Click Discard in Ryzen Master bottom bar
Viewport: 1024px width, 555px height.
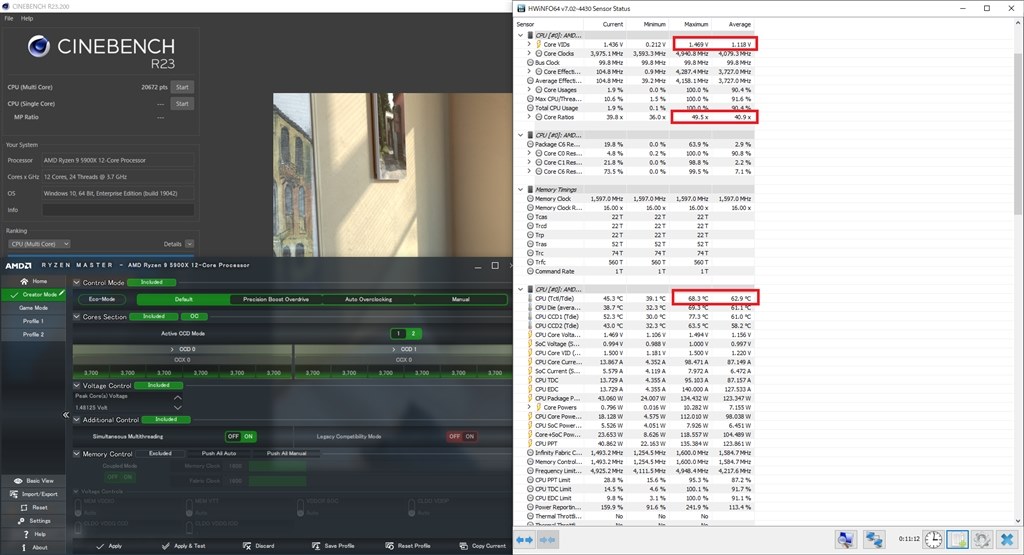[259, 546]
